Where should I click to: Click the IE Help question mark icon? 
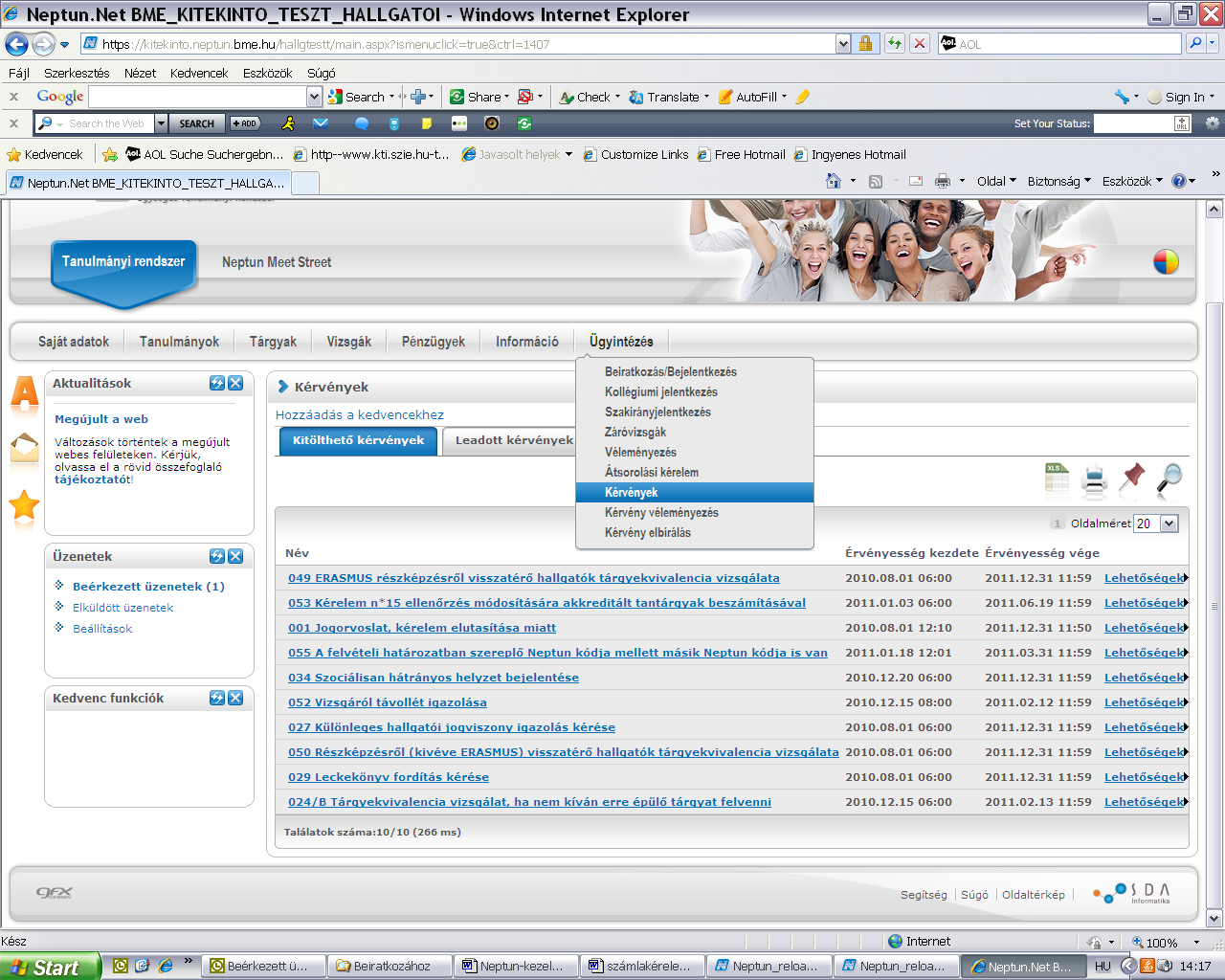point(1179,181)
